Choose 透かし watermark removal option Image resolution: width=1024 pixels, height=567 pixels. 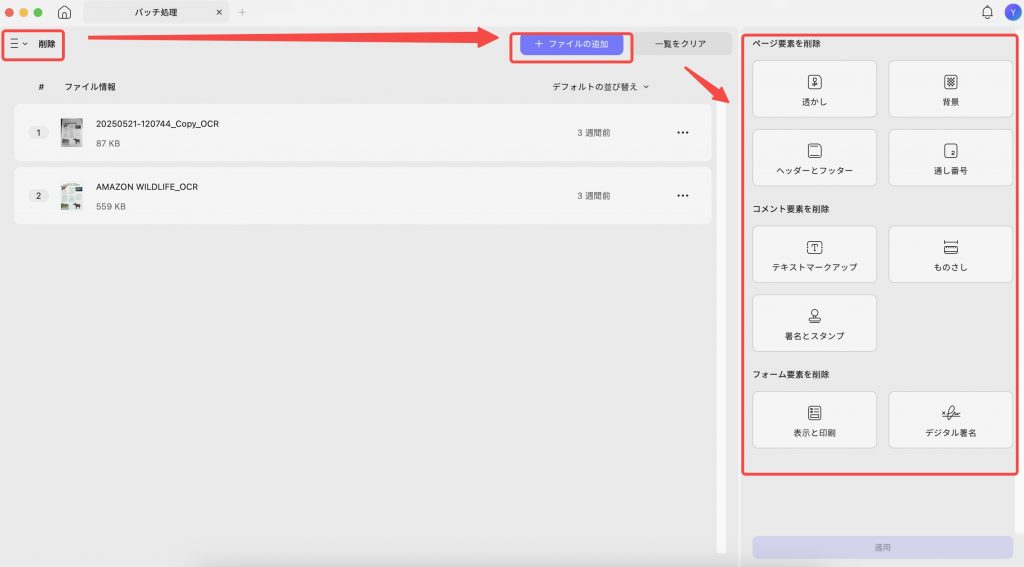tap(814, 89)
